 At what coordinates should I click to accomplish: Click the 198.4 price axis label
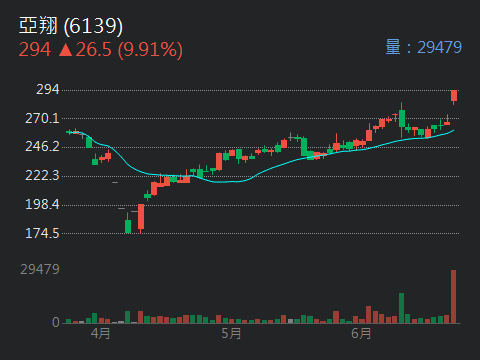coord(42,204)
